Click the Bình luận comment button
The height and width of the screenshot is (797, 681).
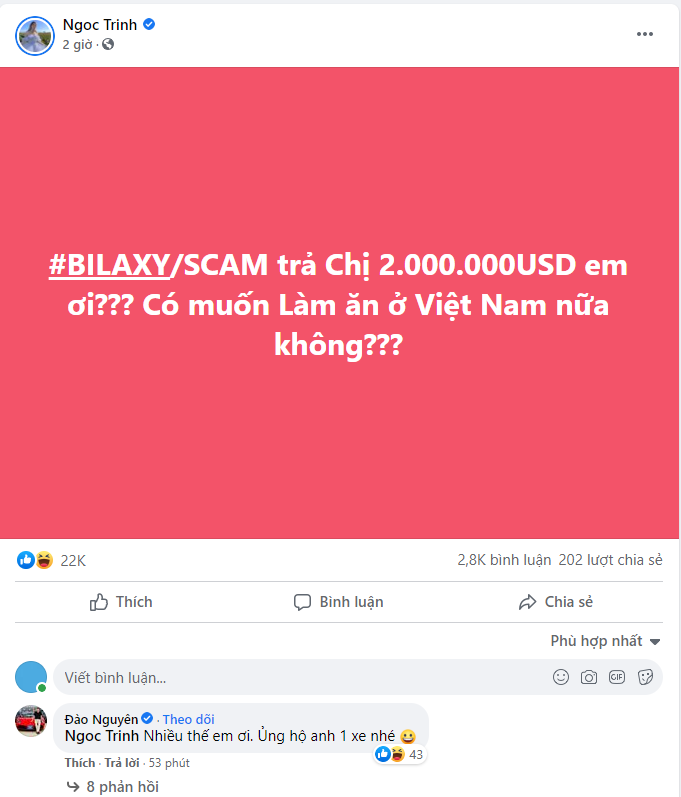[x=338, y=602]
